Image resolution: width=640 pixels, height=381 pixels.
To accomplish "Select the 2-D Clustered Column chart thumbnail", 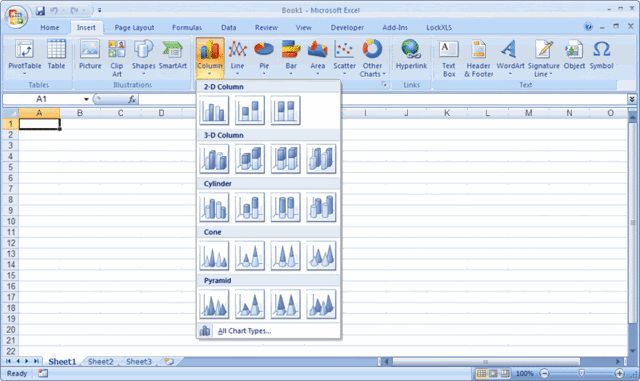I will [x=214, y=110].
